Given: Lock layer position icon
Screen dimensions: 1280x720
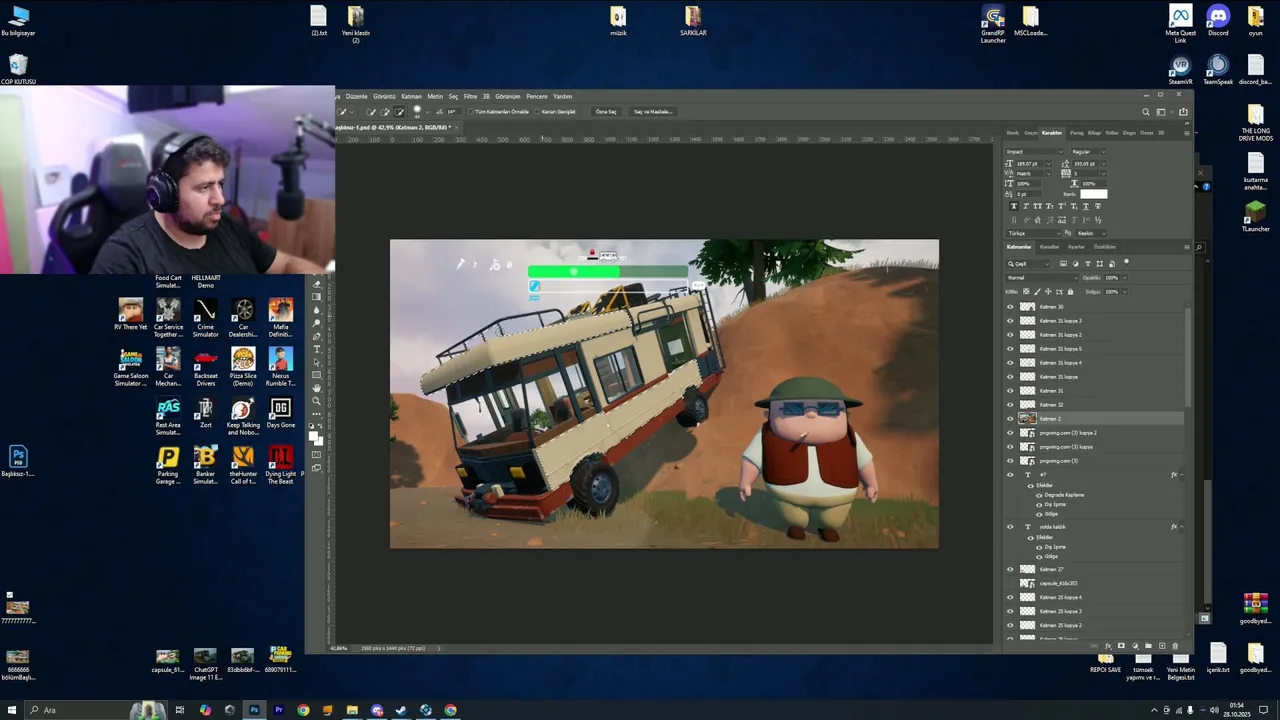Looking at the screenshot, I should 1048,292.
